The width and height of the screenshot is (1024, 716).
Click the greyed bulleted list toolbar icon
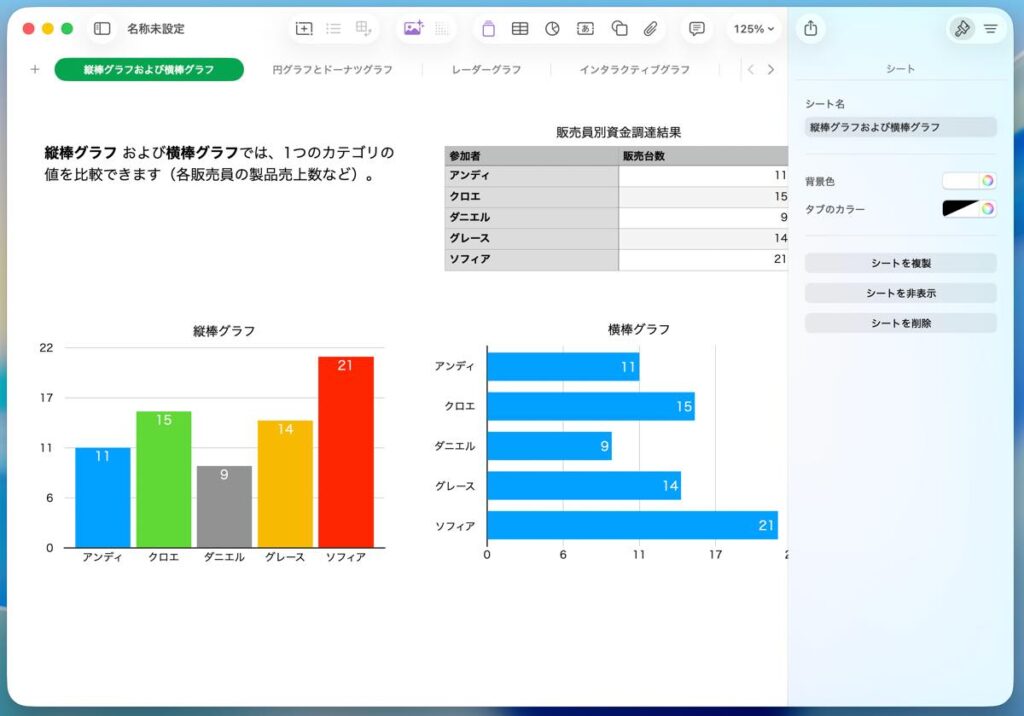coord(334,29)
